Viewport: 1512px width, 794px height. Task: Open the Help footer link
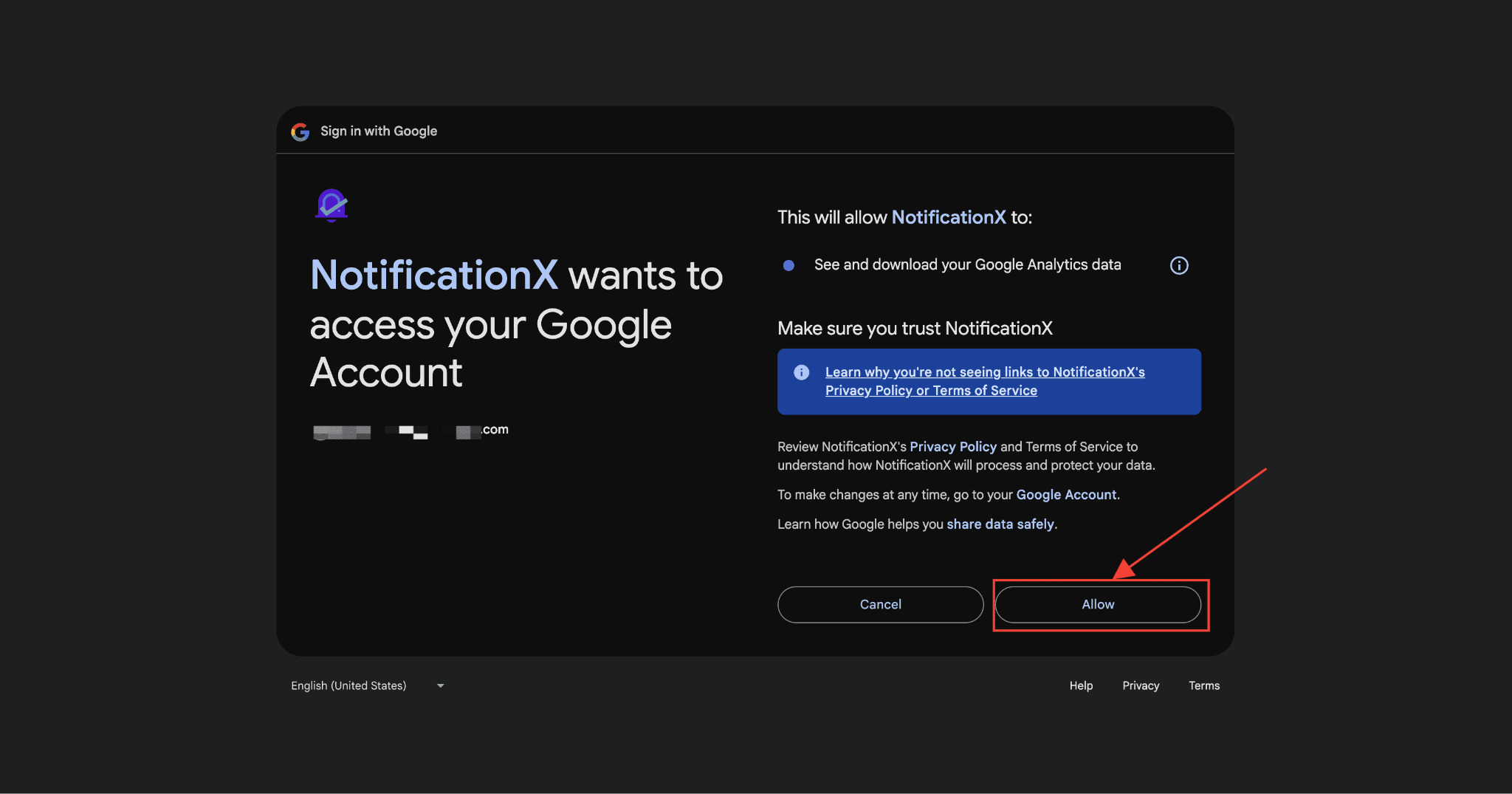(x=1081, y=685)
